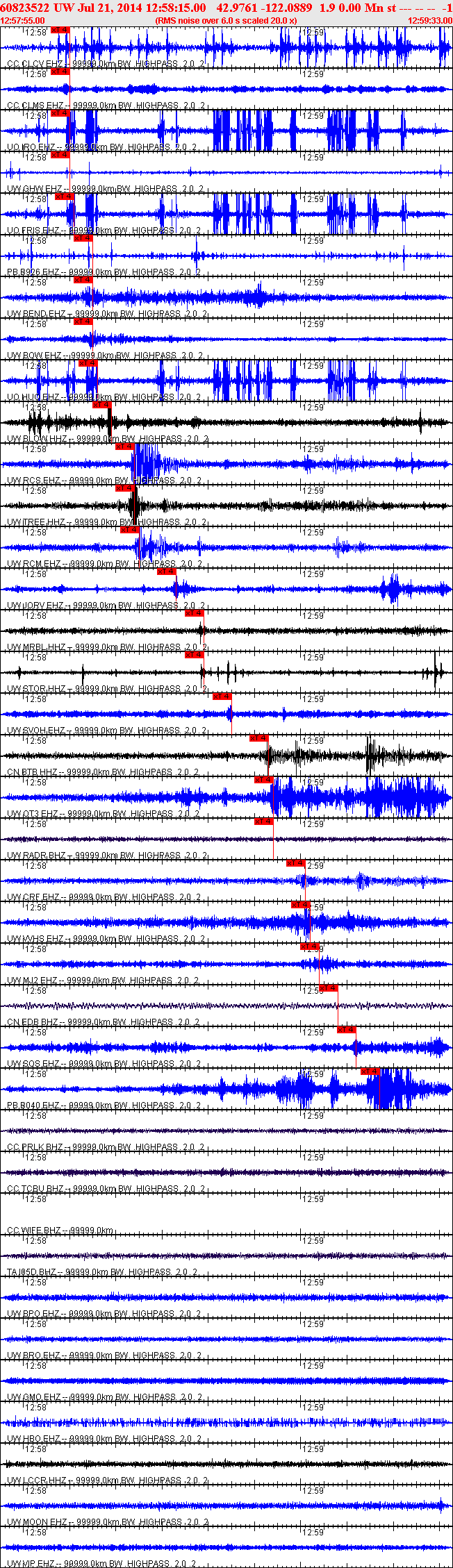The width and height of the screenshot is (453, 1568).
Task: Select the UW GMO EHZ station label
Action: (34, 1397)
